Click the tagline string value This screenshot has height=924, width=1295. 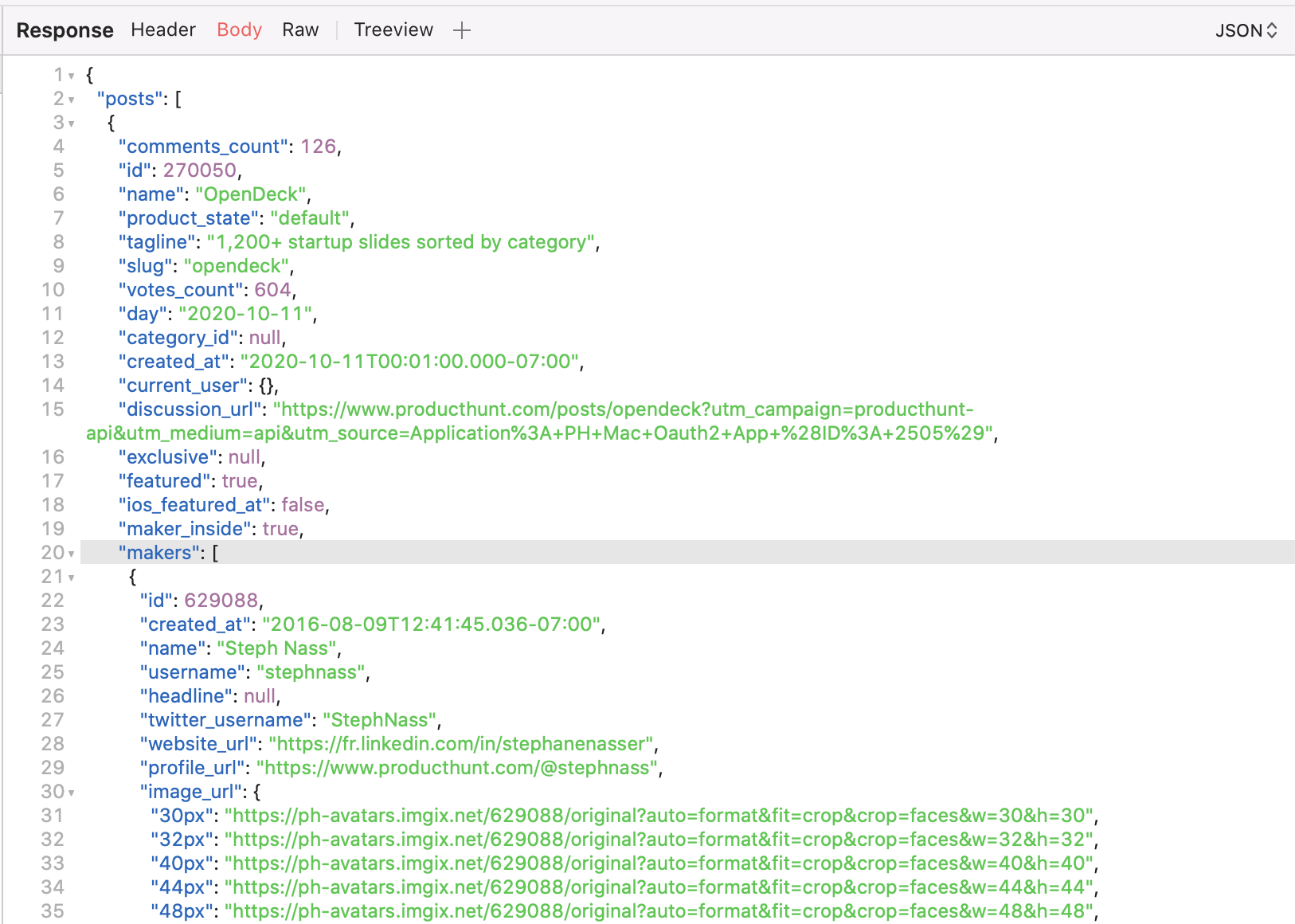click(402, 242)
